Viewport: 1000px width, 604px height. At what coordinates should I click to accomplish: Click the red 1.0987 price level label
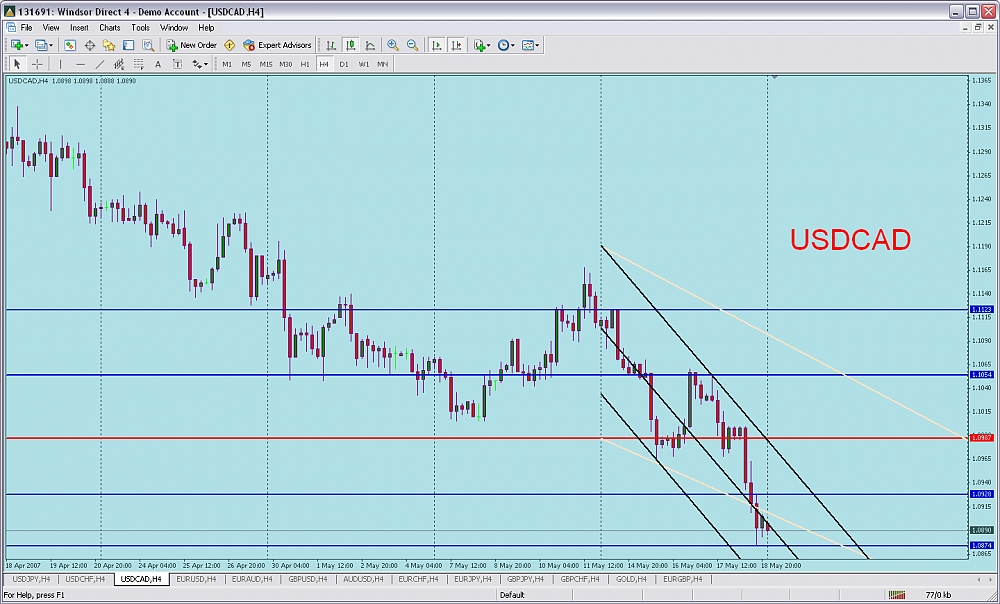coord(980,438)
